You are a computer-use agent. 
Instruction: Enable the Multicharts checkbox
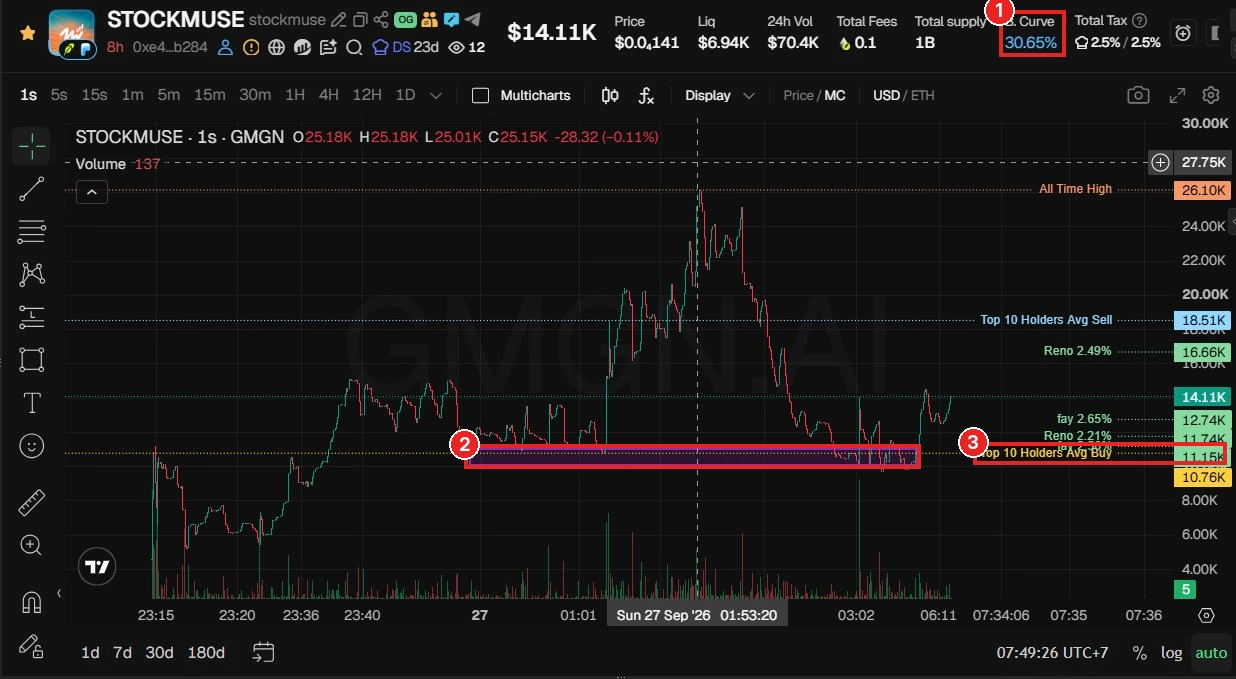(480, 95)
